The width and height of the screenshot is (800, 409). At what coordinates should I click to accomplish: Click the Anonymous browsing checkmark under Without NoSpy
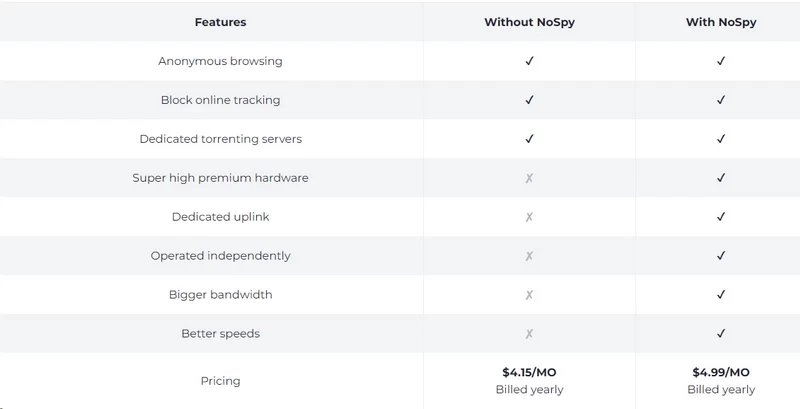click(529, 61)
